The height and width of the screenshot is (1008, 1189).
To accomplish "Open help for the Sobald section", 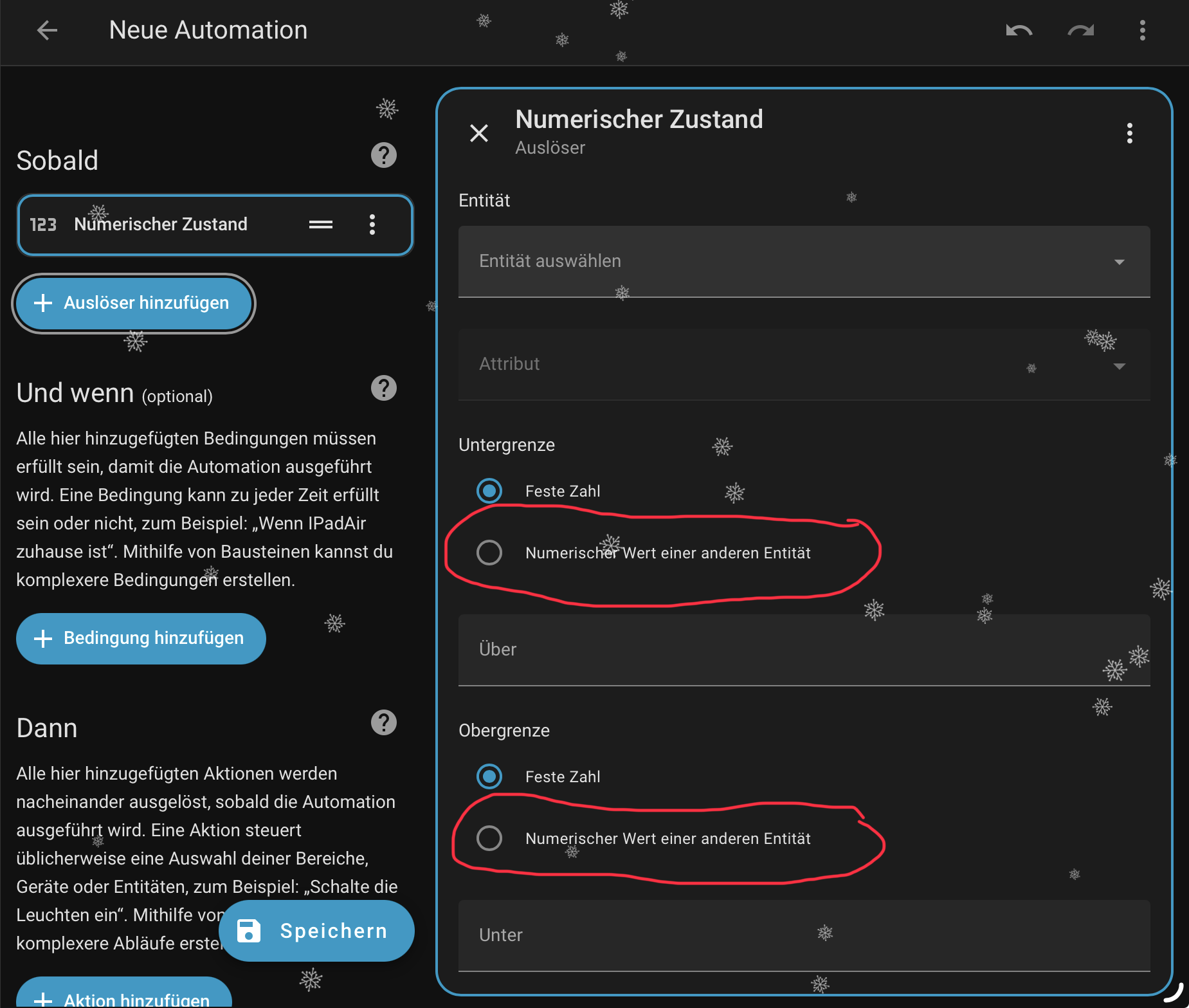I will click(x=383, y=155).
